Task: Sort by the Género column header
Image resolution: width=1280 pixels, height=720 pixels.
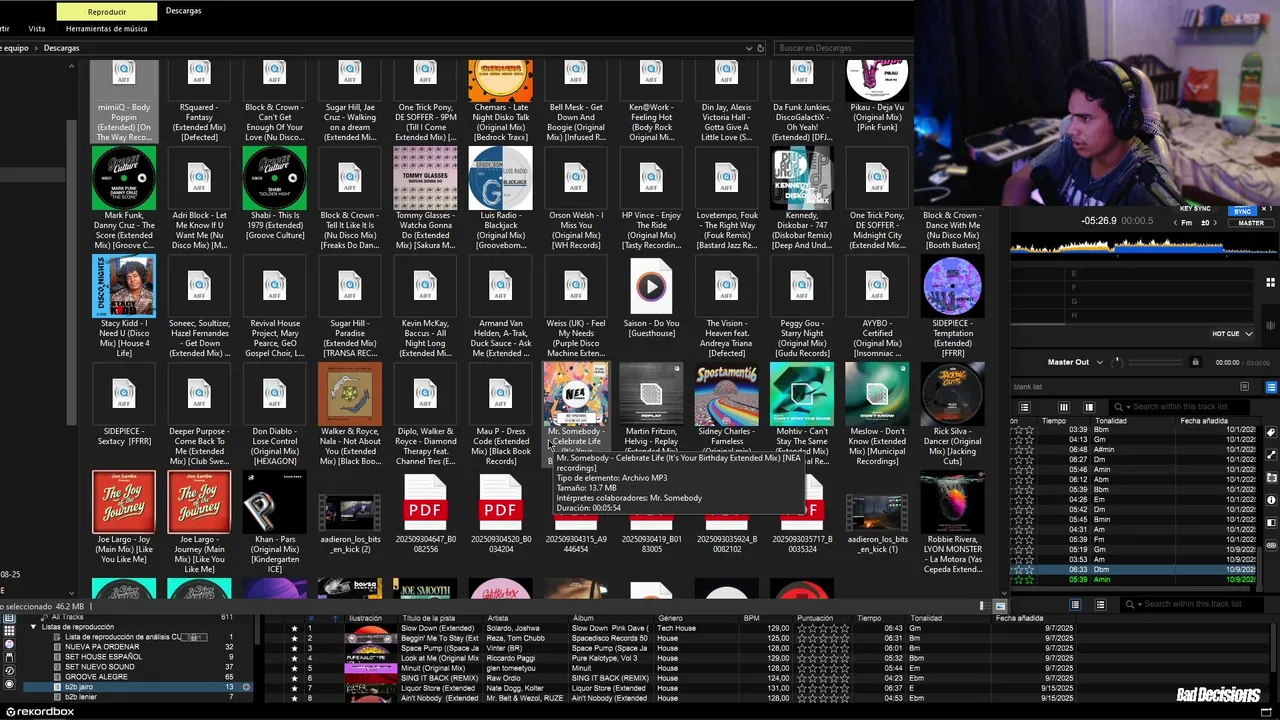Action: tap(671, 619)
